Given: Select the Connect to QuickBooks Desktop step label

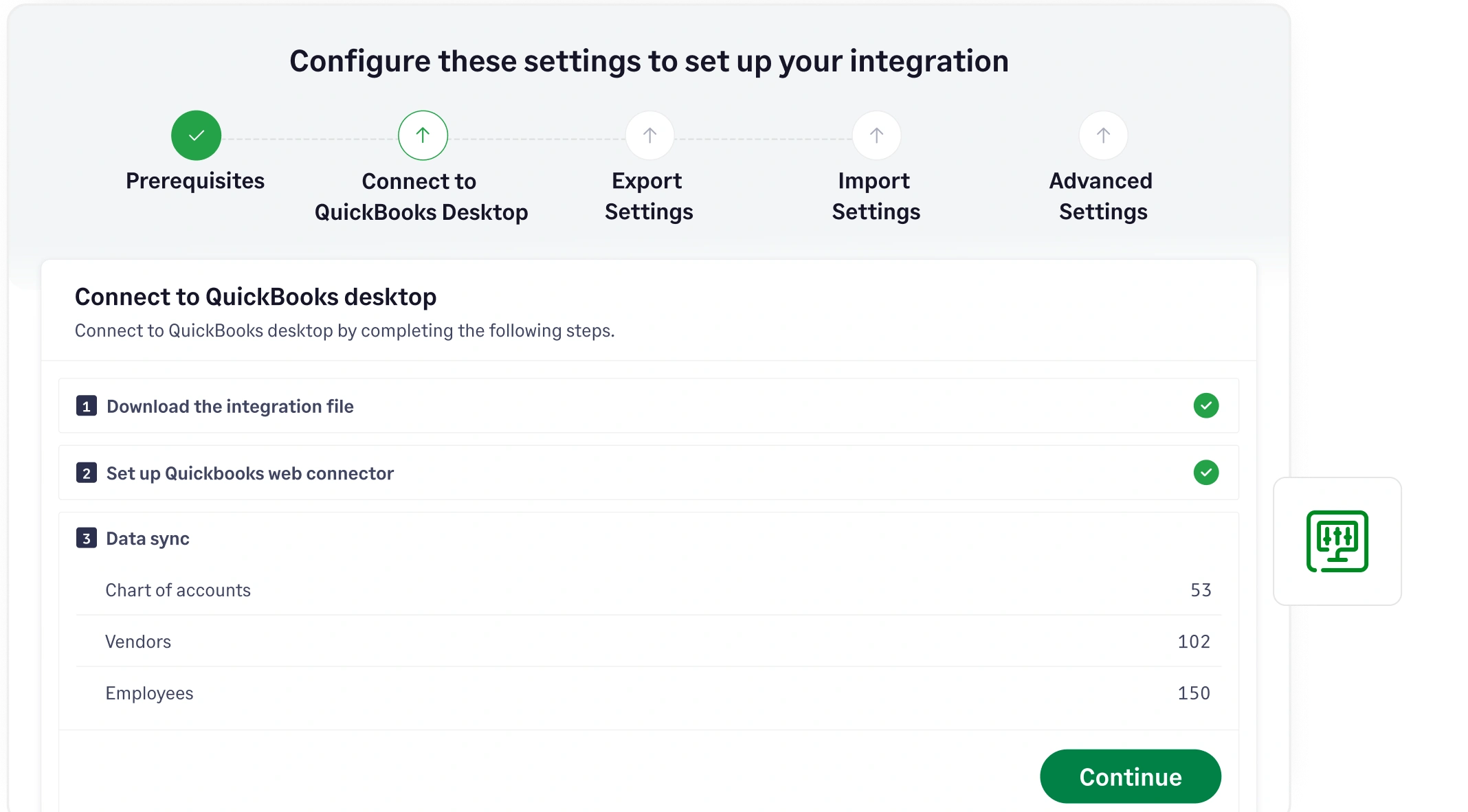Looking at the screenshot, I should point(421,196).
